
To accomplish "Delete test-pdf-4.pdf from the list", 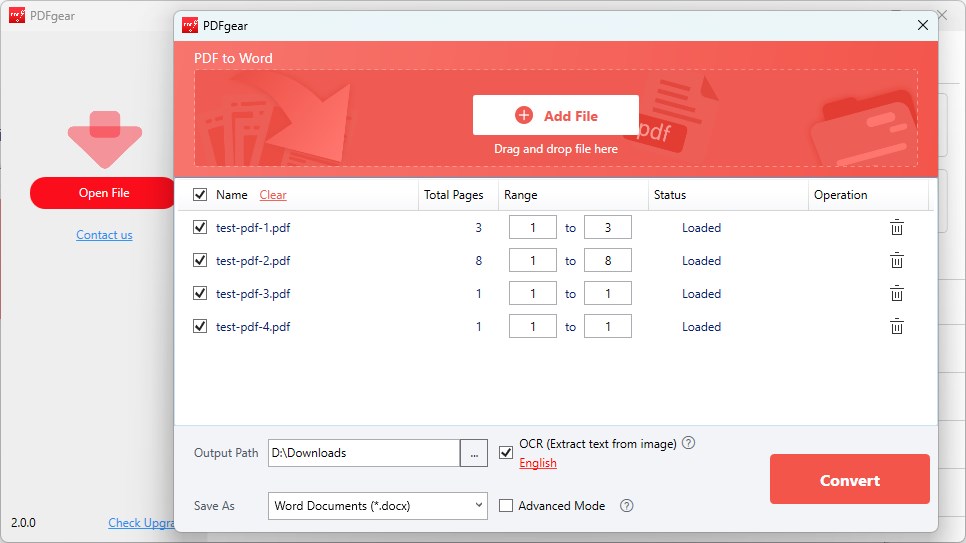I will (896, 327).
